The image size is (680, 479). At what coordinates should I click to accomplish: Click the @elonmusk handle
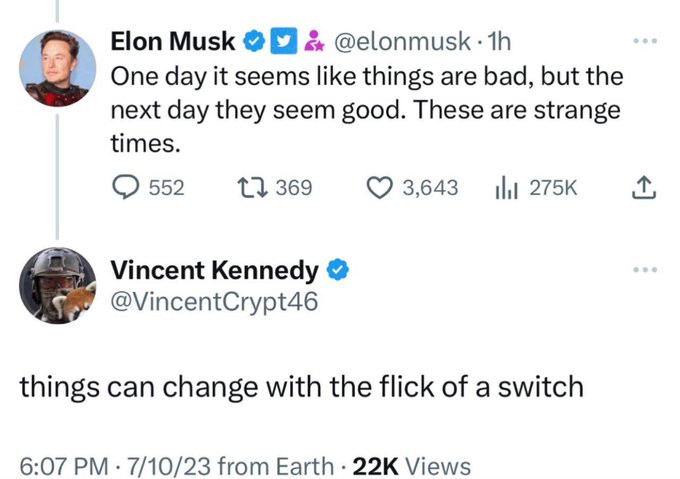click(396, 42)
